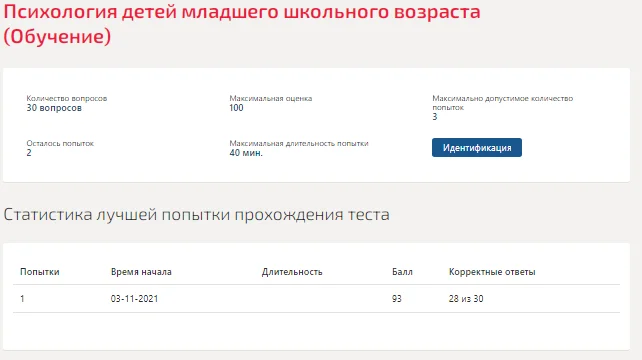Click the Максимальная длительность попытки label
Viewport: 642px width, 360px height.
pos(299,143)
